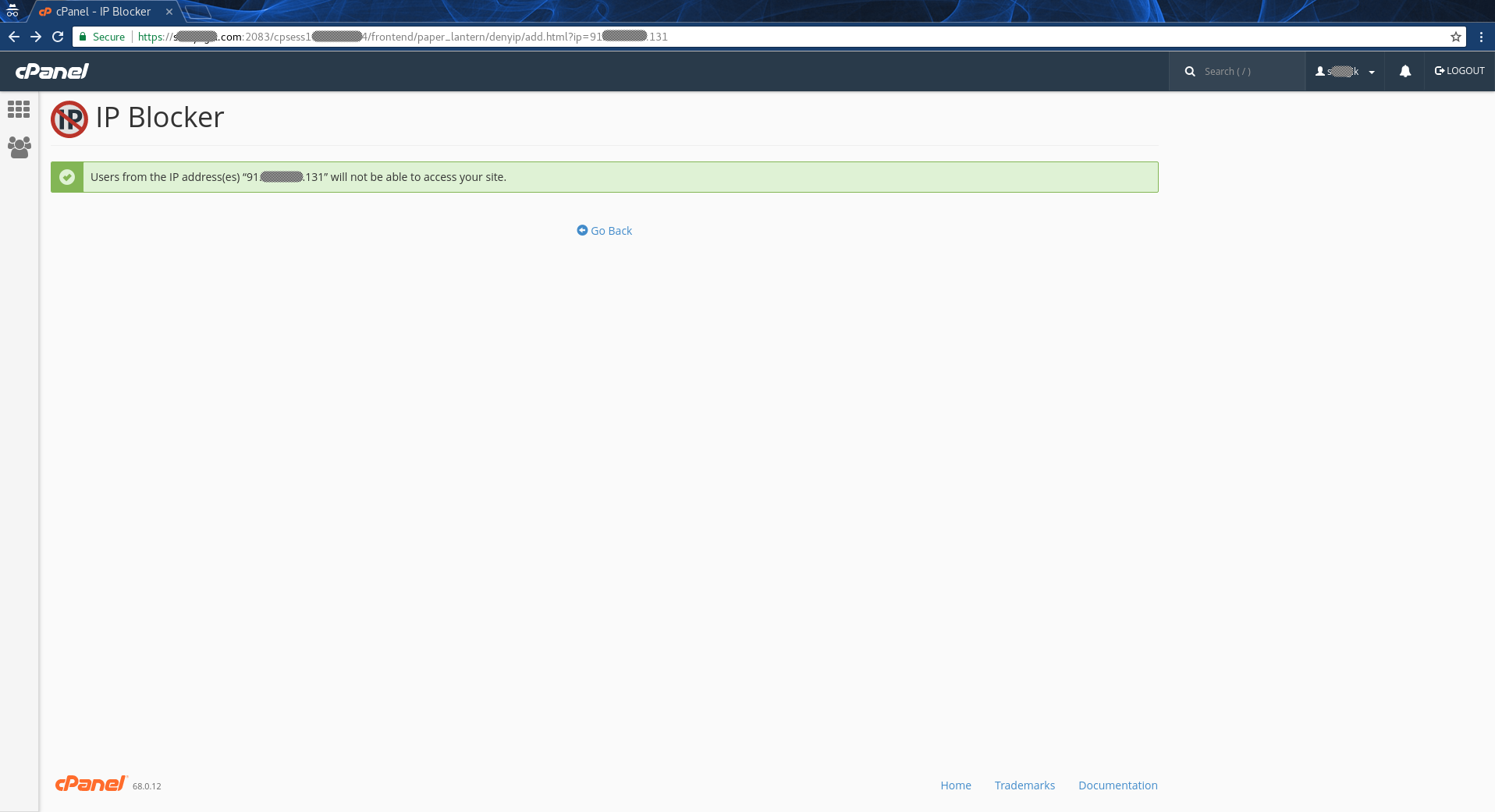This screenshot has height=812, width=1495.
Task: Click the cPanel logo in header
Action: point(52,71)
